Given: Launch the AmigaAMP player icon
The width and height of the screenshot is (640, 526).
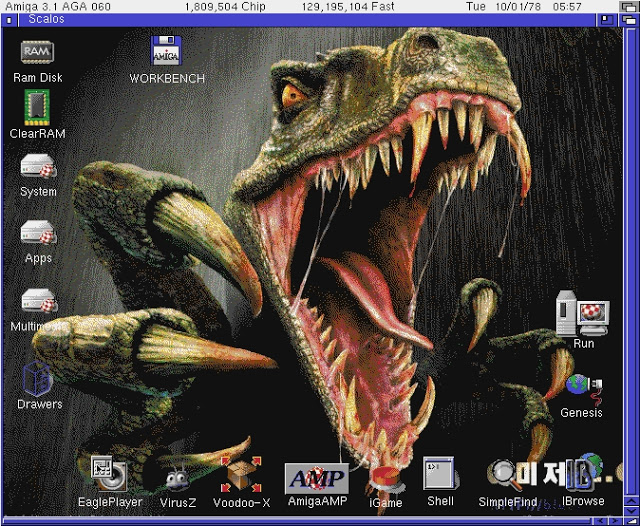Looking at the screenshot, I should pos(317,478).
